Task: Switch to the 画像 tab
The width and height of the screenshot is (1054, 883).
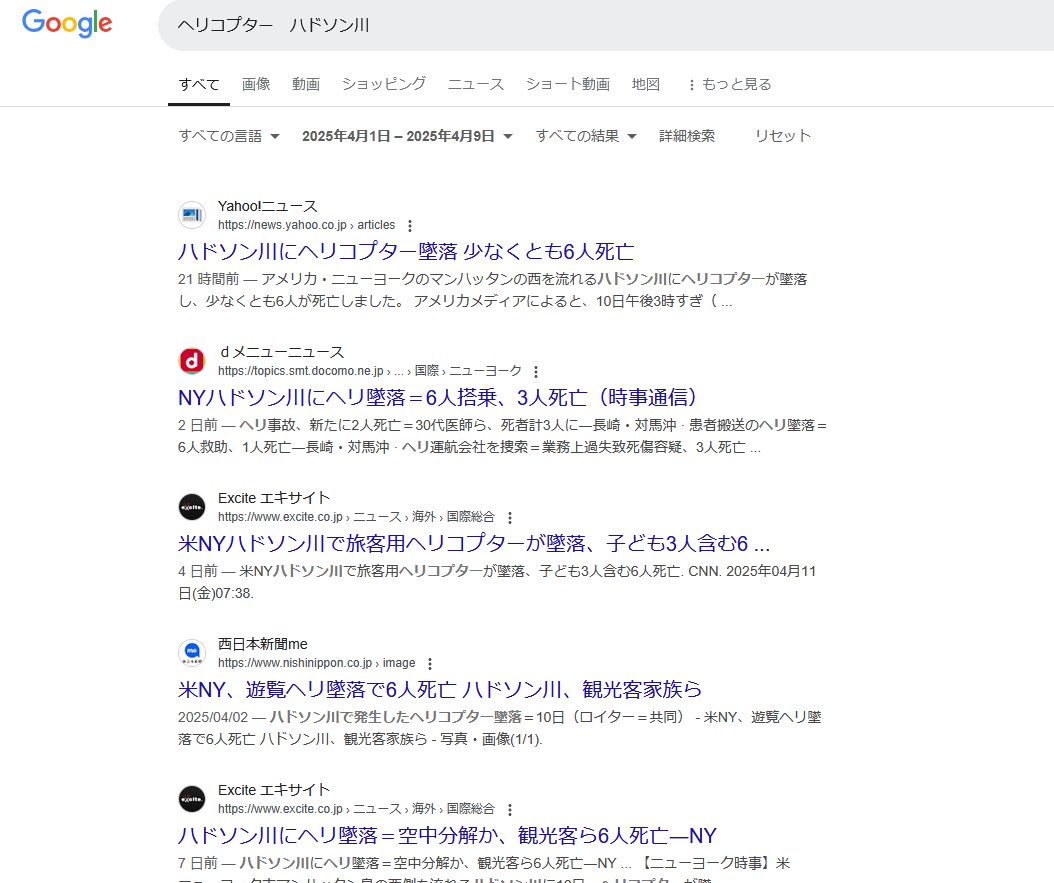Action: tap(256, 84)
